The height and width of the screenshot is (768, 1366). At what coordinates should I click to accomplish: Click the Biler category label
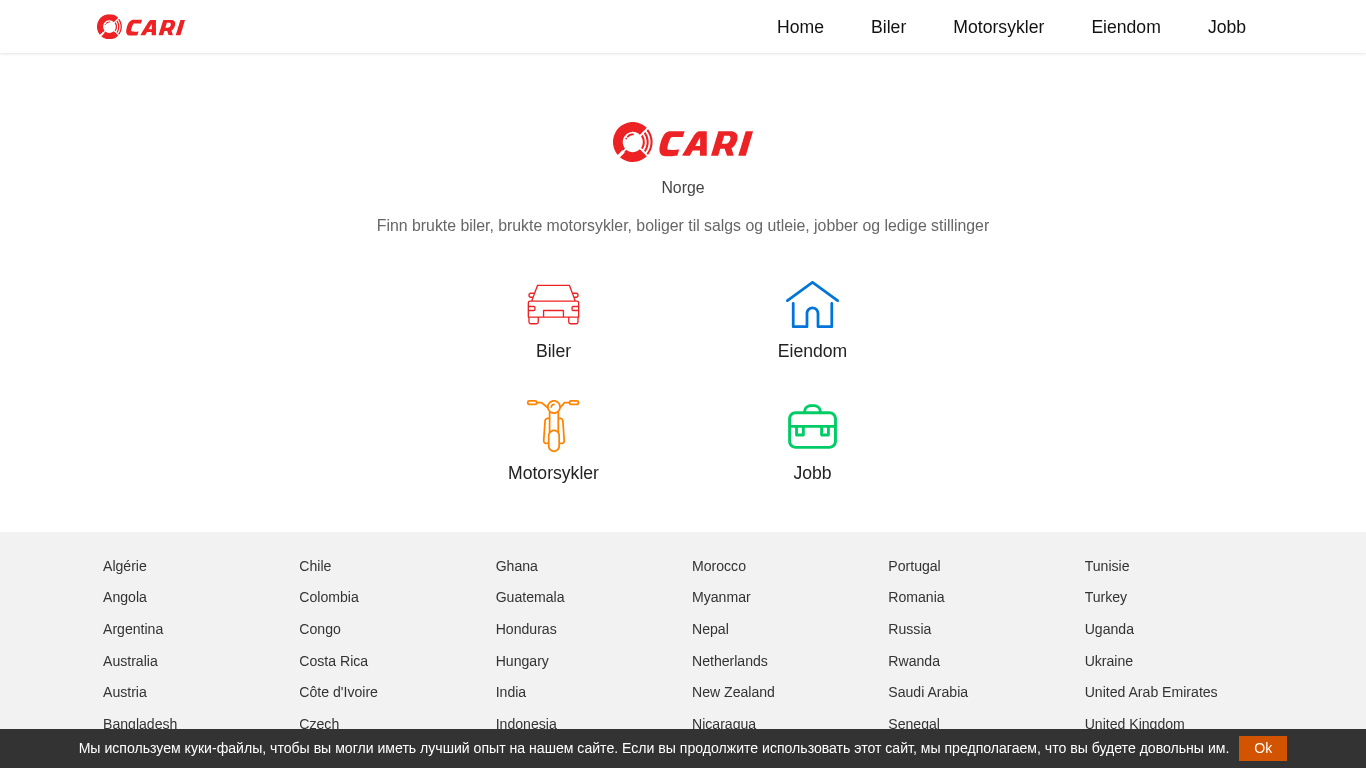click(x=553, y=351)
